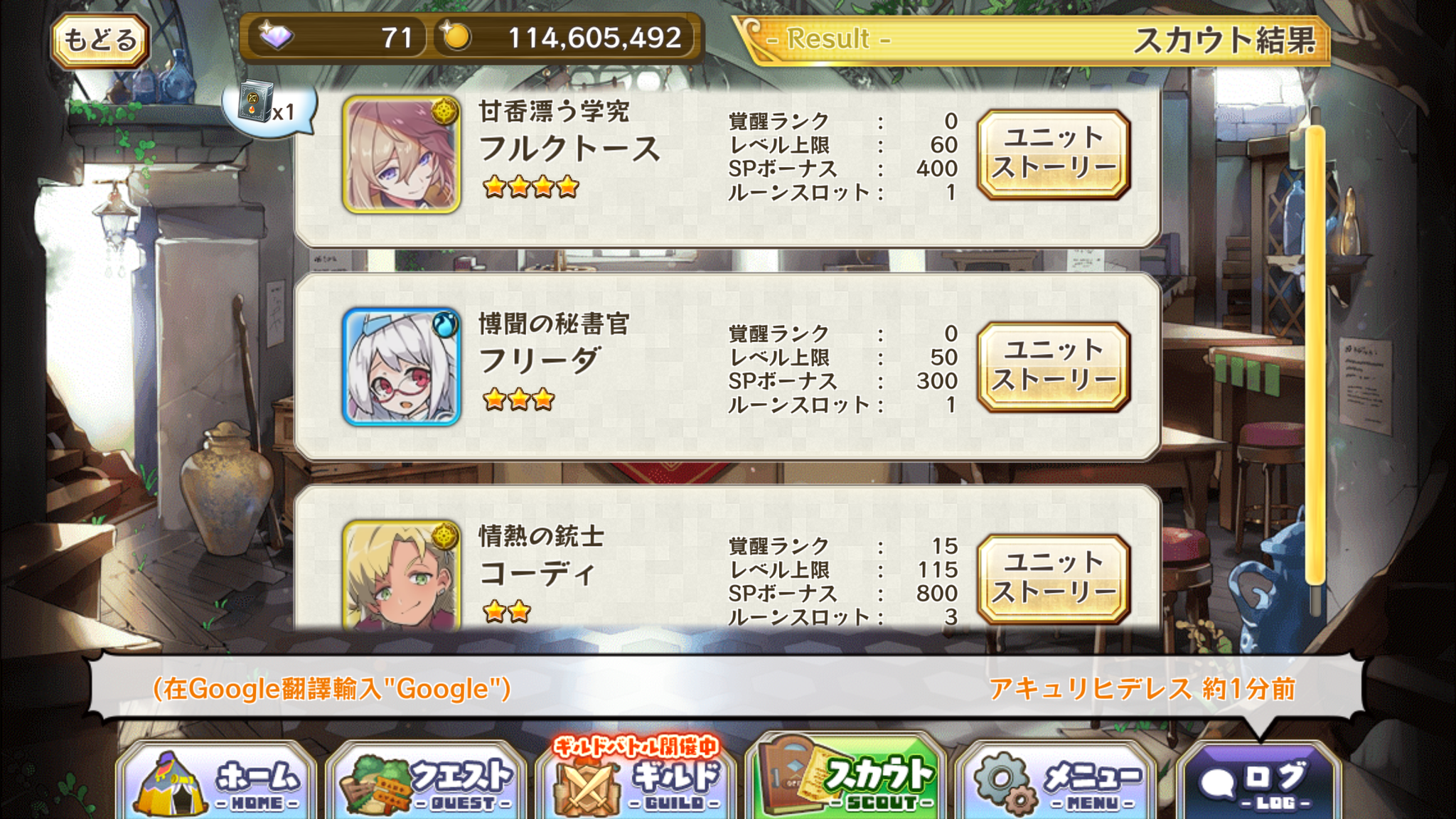Open unit story for コーディ
The image size is (1456, 819).
[1054, 579]
